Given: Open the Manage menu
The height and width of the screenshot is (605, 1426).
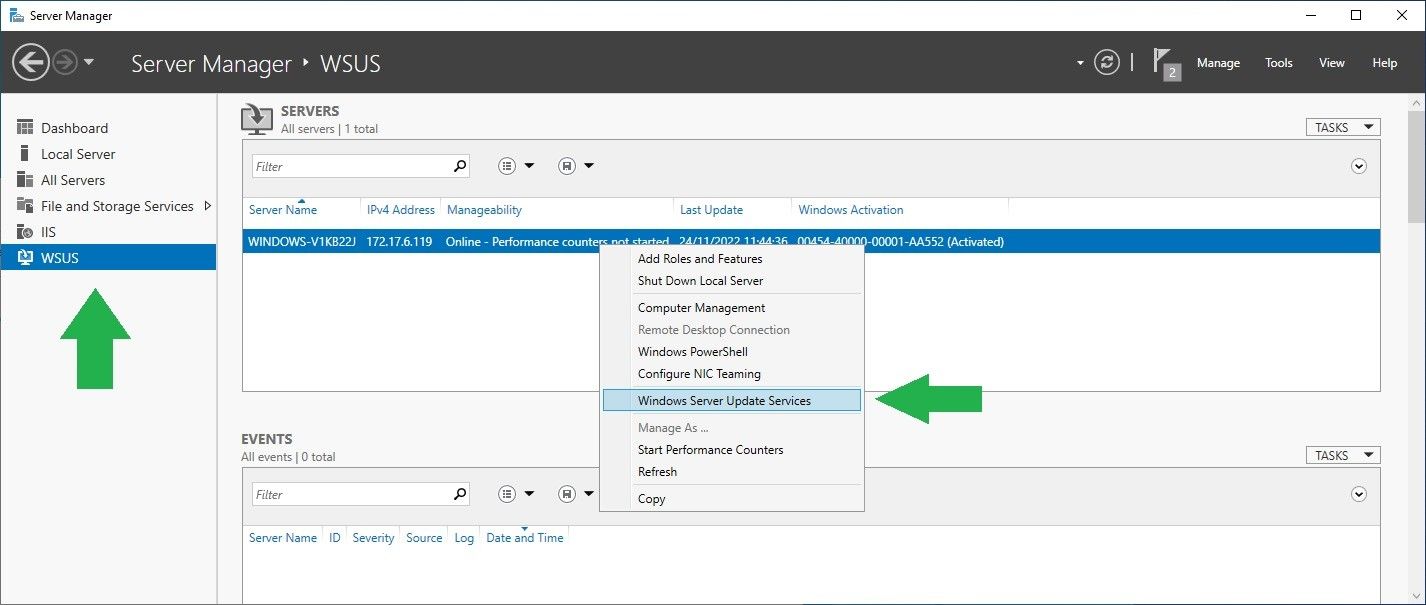Looking at the screenshot, I should pyautogui.click(x=1218, y=63).
